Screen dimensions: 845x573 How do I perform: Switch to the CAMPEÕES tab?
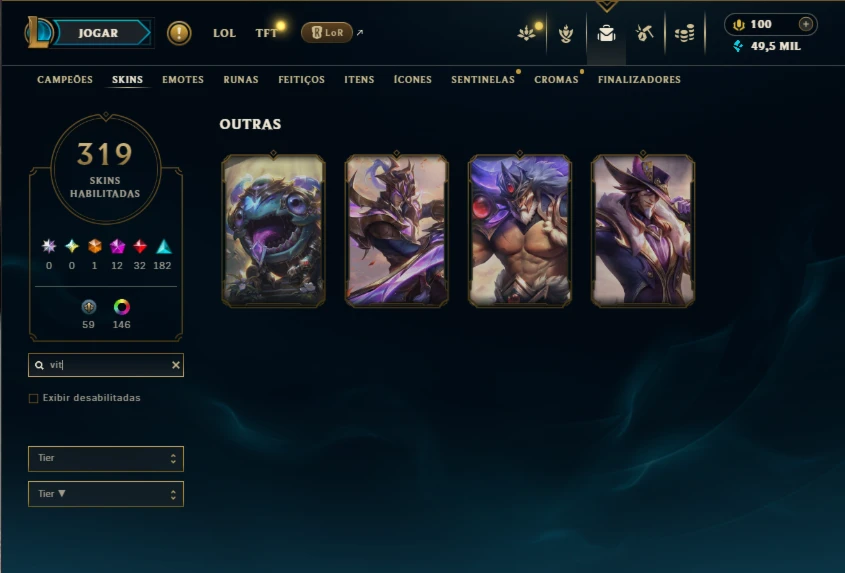pyautogui.click(x=65, y=79)
